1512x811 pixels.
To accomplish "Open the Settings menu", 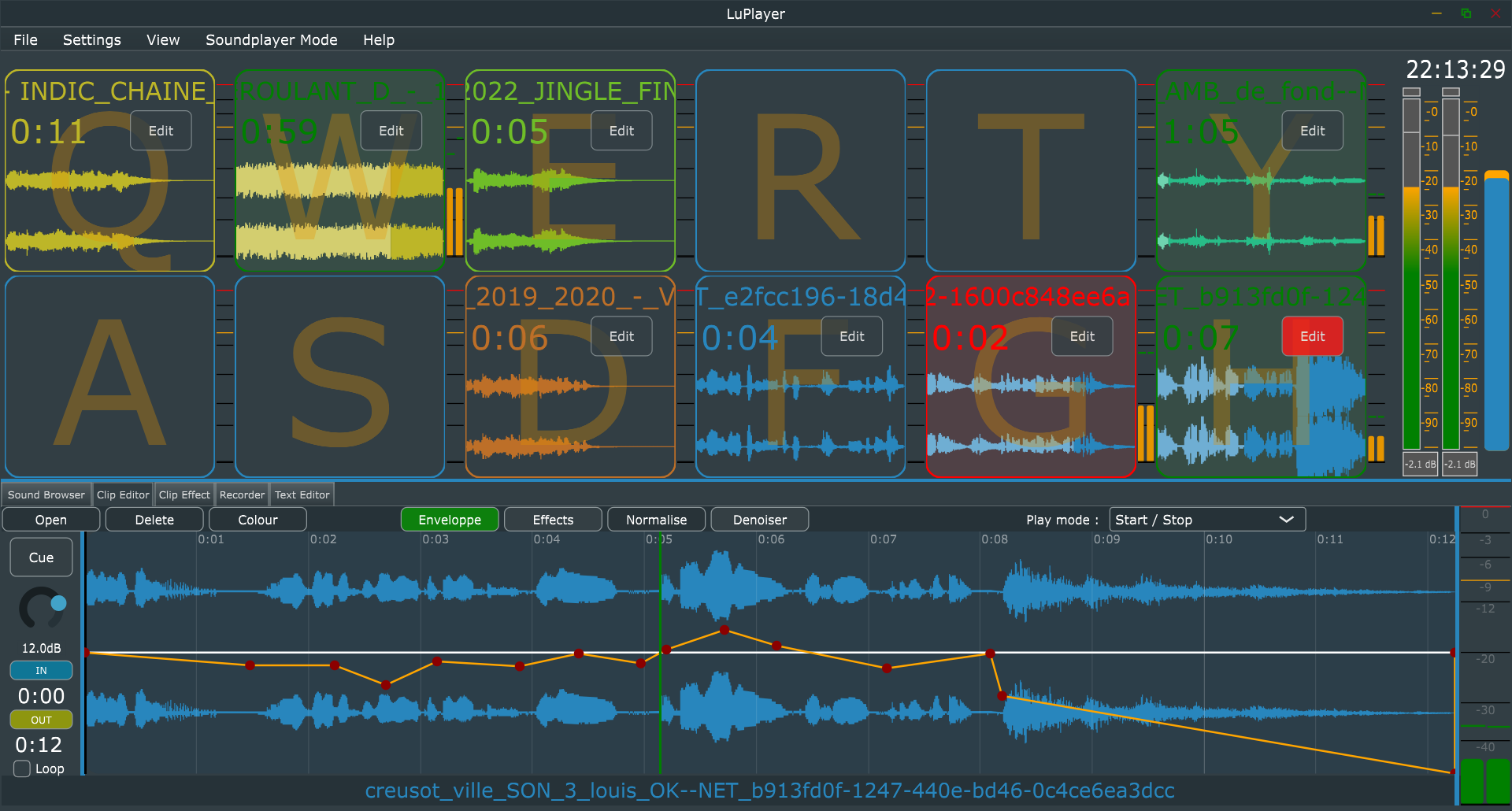I will click(x=91, y=39).
